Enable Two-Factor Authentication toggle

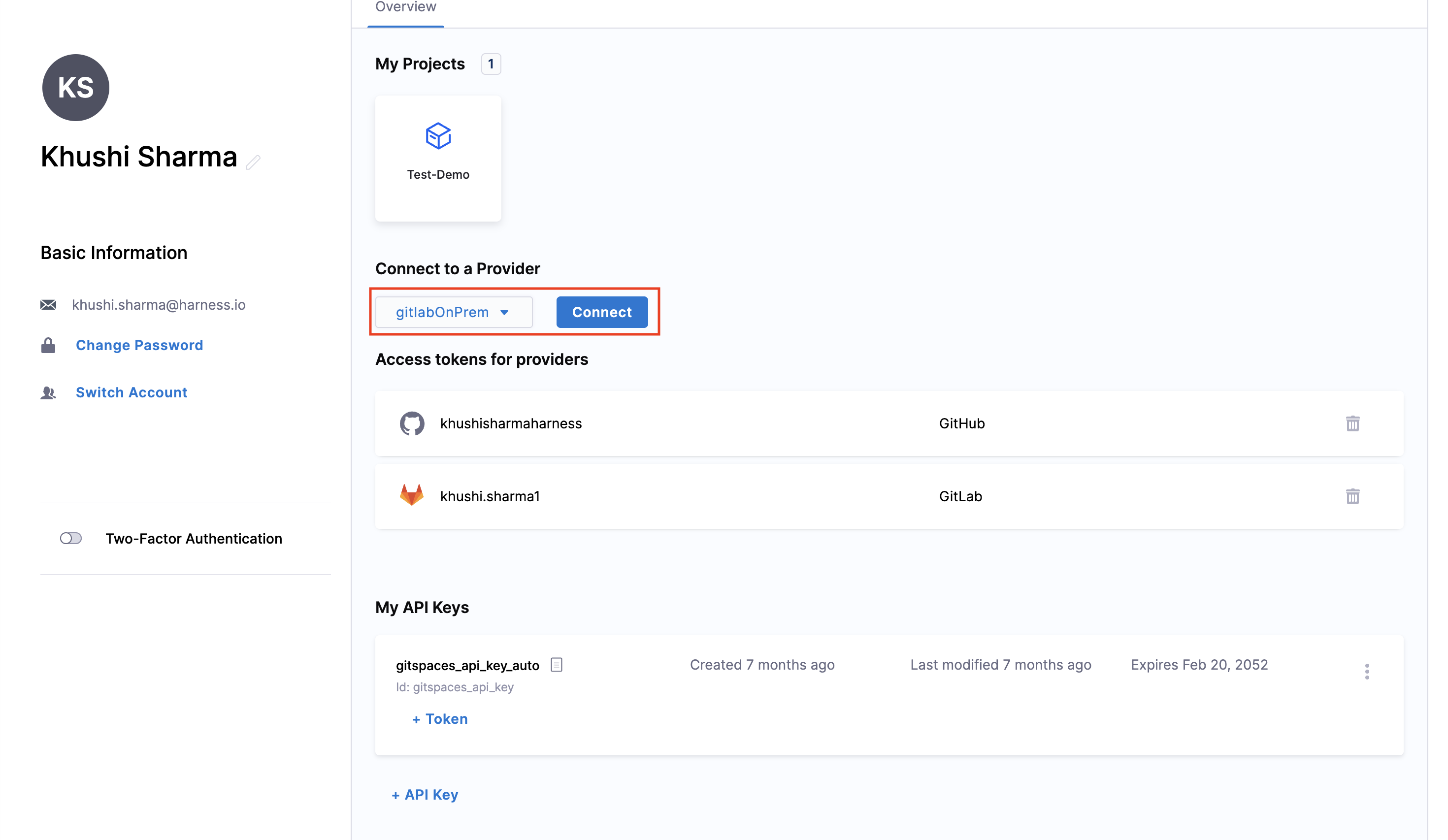point(71,538)
